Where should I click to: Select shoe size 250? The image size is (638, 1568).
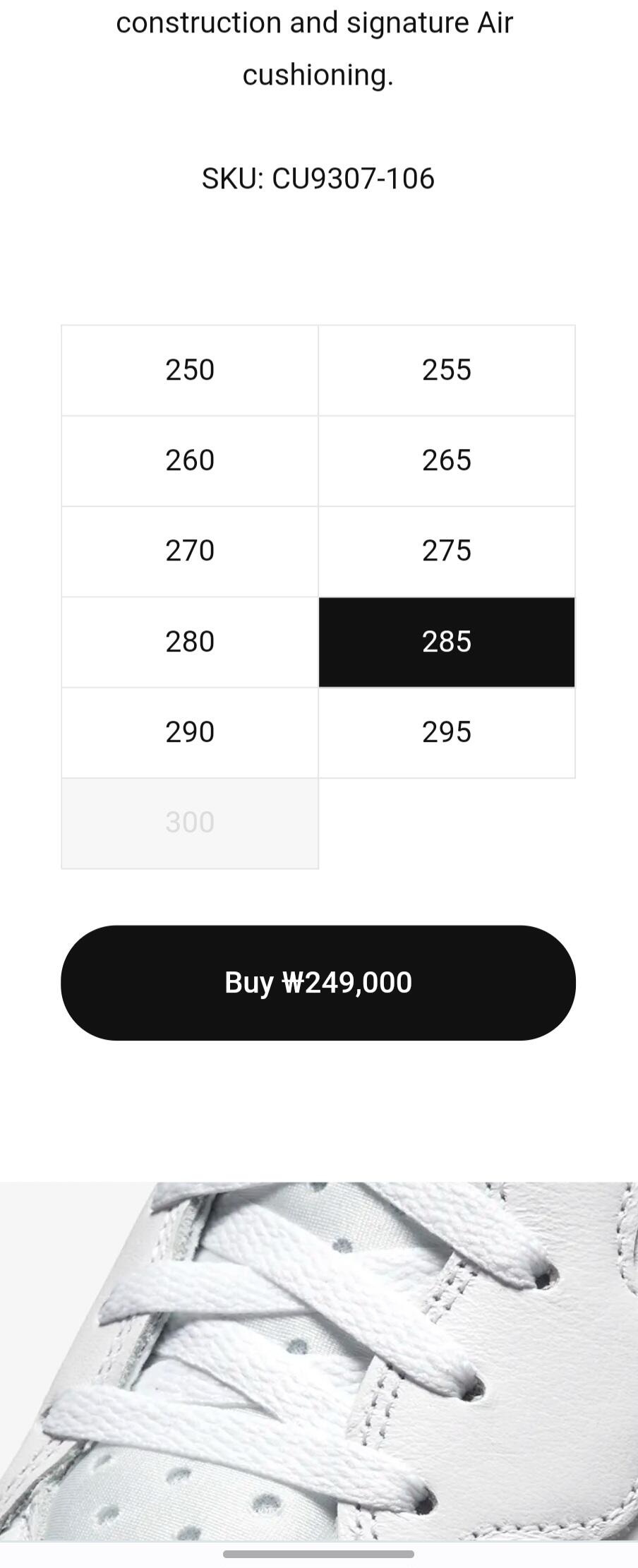(190, 370)
